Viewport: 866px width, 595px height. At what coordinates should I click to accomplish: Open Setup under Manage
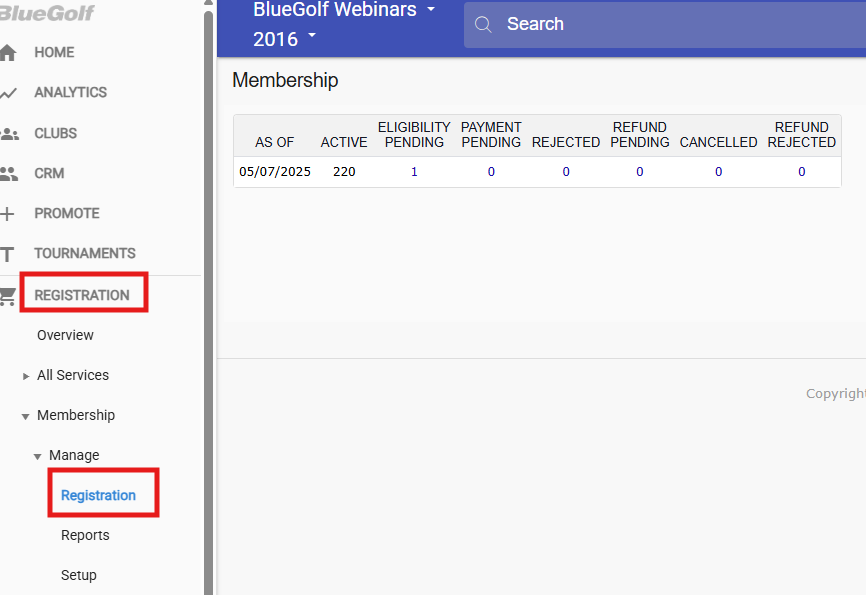click(78, 575)
